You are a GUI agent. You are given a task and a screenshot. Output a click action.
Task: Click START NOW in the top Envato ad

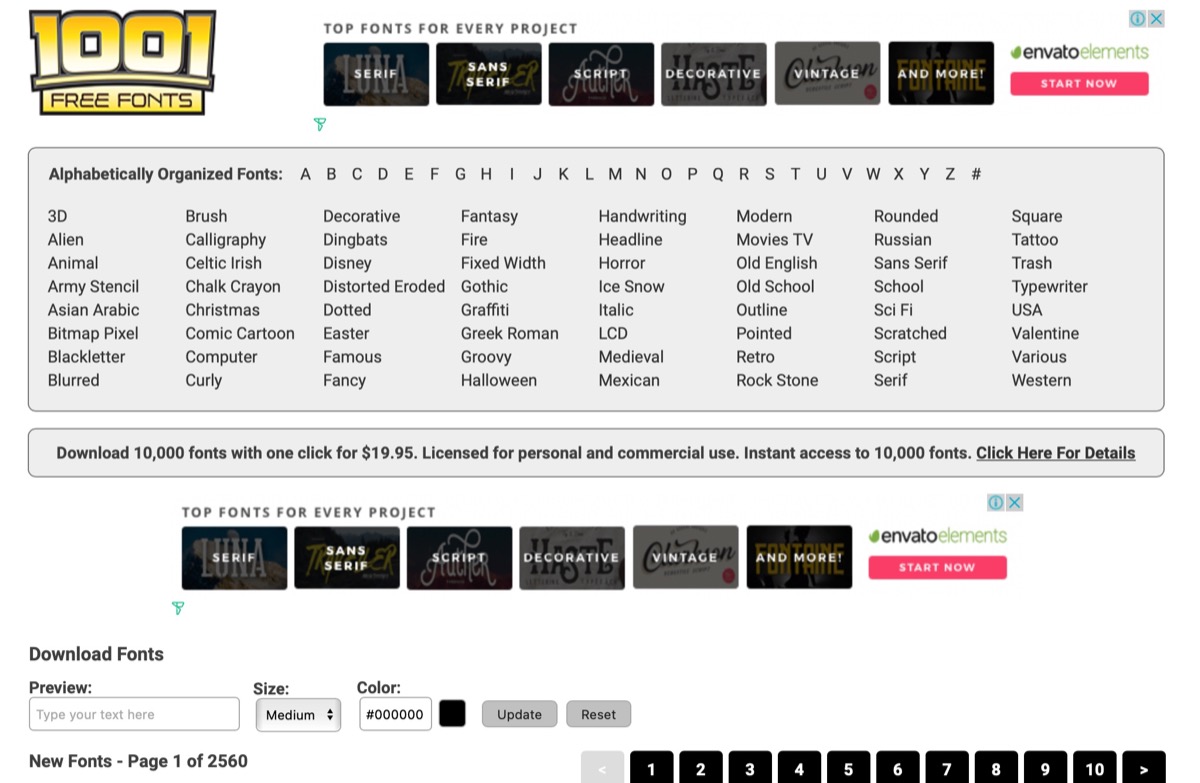[1079, 84]
